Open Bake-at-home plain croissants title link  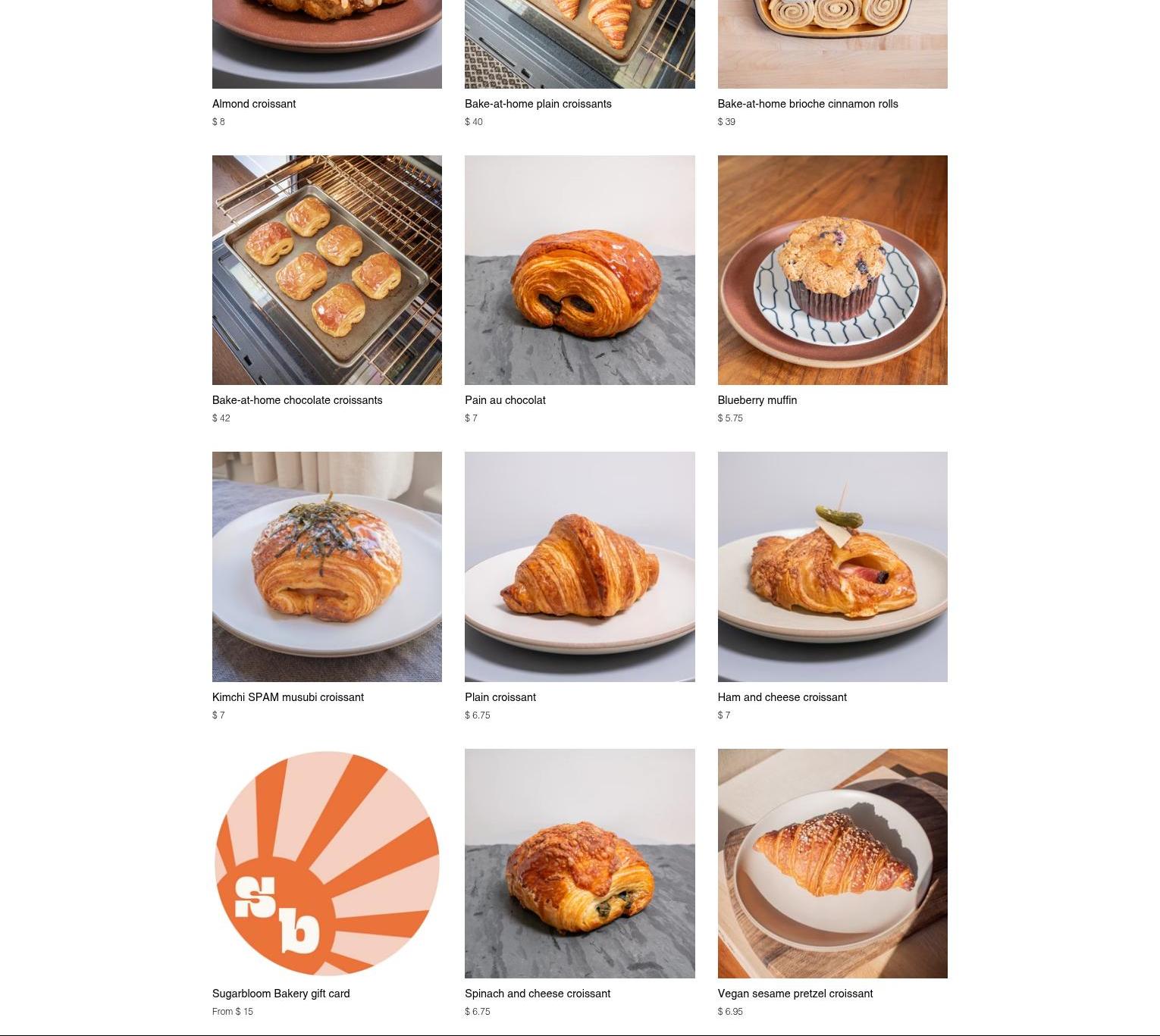click(x=538, y=104)
